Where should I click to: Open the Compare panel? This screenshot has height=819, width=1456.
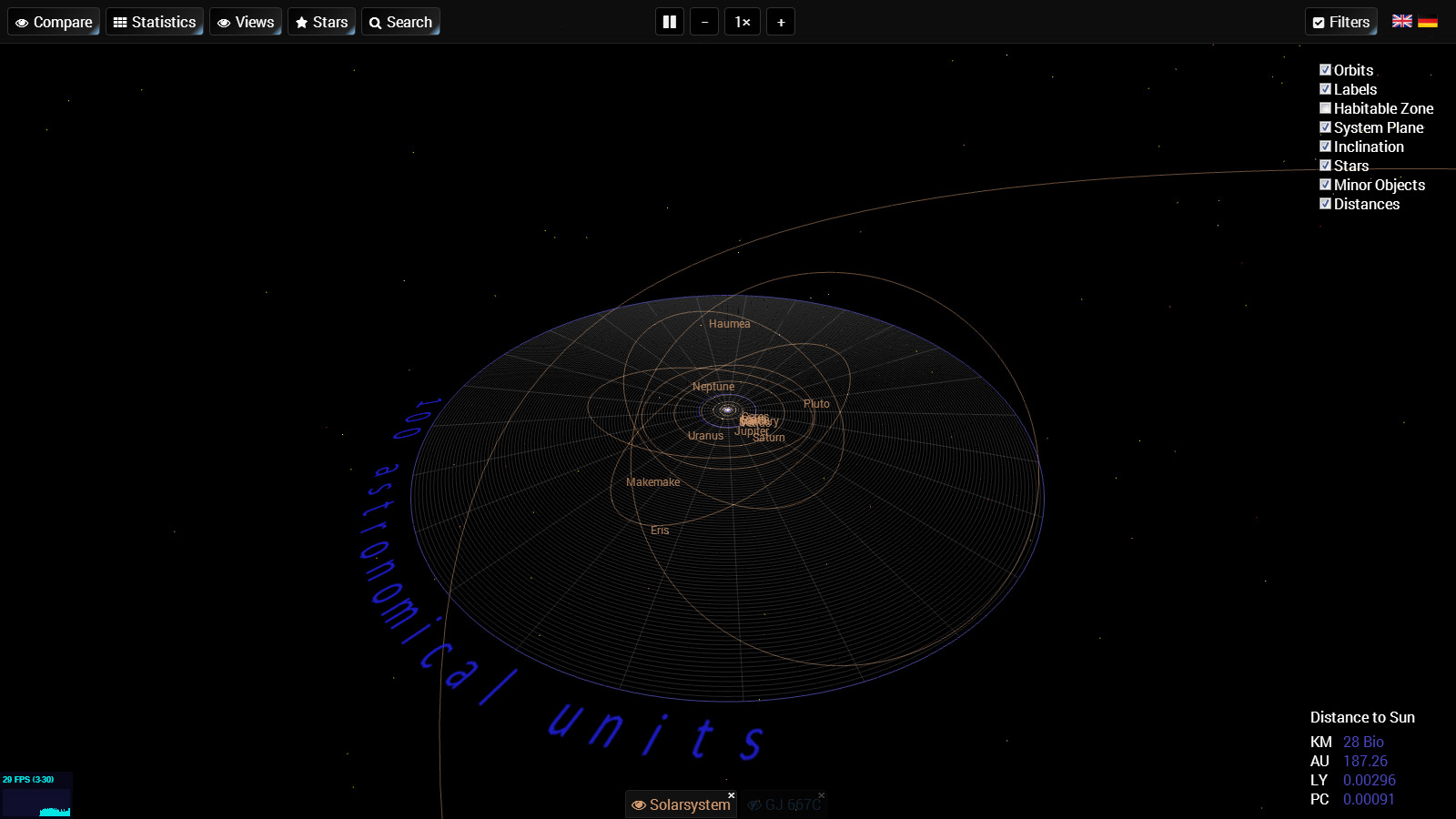coord(54,22)
